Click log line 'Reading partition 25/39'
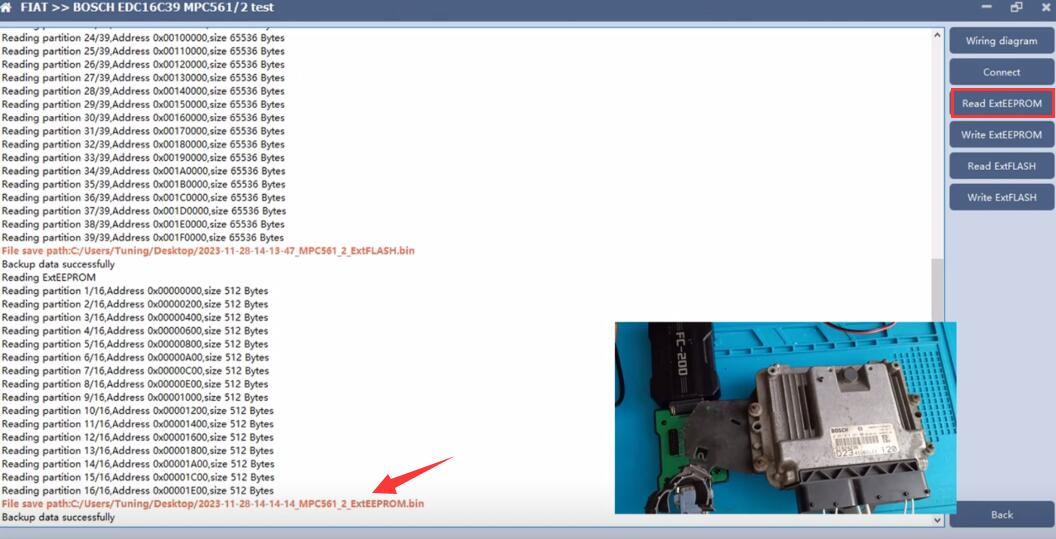This screenshot has width=1056, height=539. (x=143, y=51)
